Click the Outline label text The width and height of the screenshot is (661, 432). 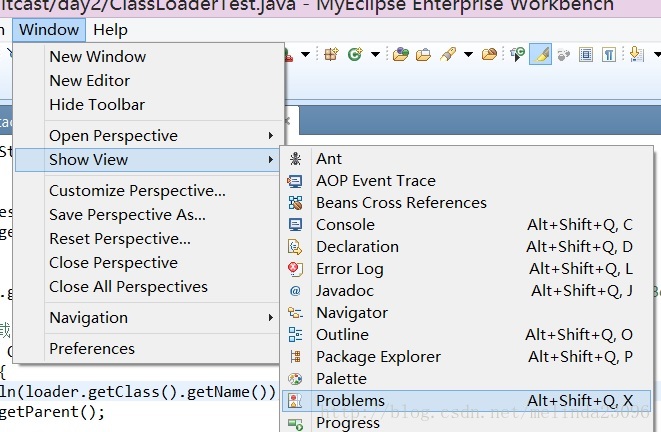[x=342, y=335]
